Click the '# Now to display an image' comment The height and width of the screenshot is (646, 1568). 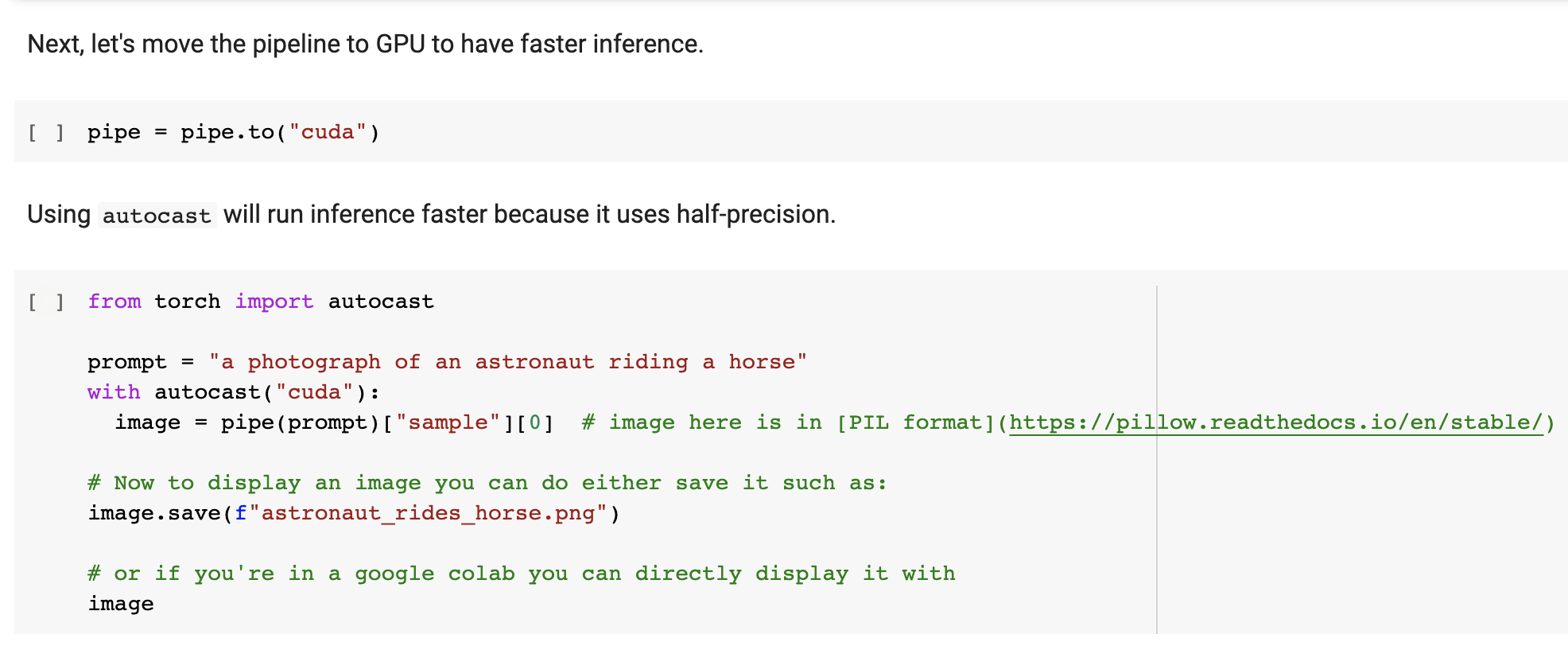click(x=487, y=483)
